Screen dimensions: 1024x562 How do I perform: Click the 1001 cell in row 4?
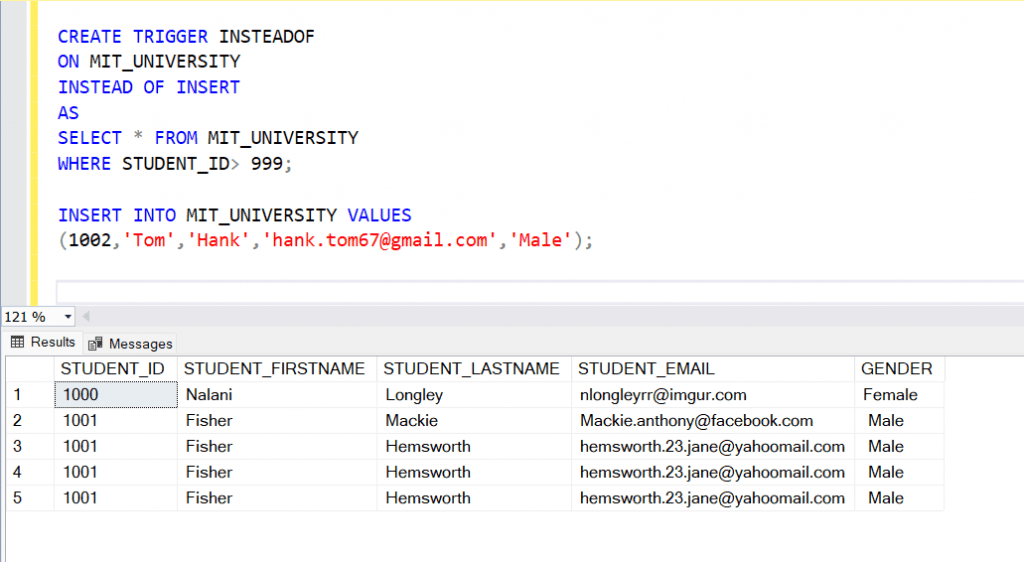pos(116,473)
